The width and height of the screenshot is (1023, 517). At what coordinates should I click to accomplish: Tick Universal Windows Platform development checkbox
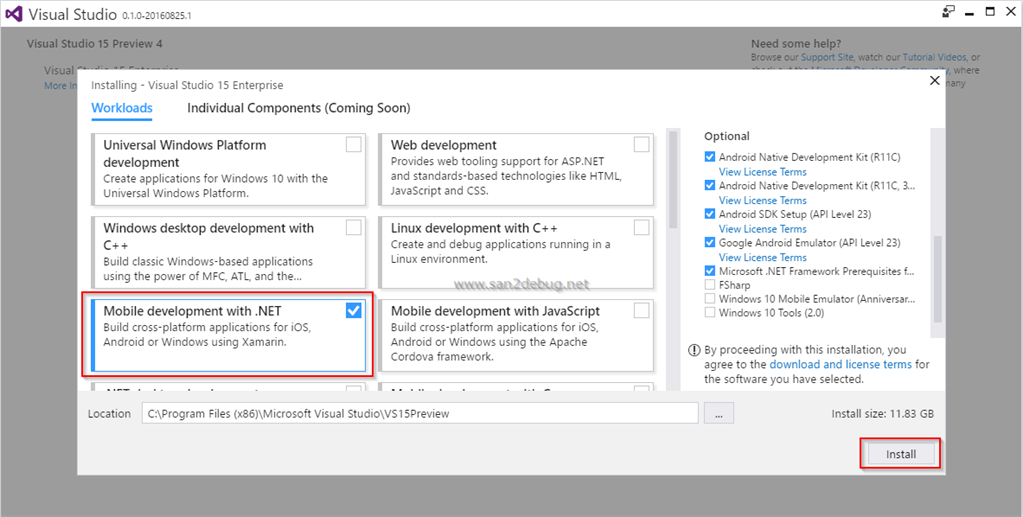(x=353, y=145)
